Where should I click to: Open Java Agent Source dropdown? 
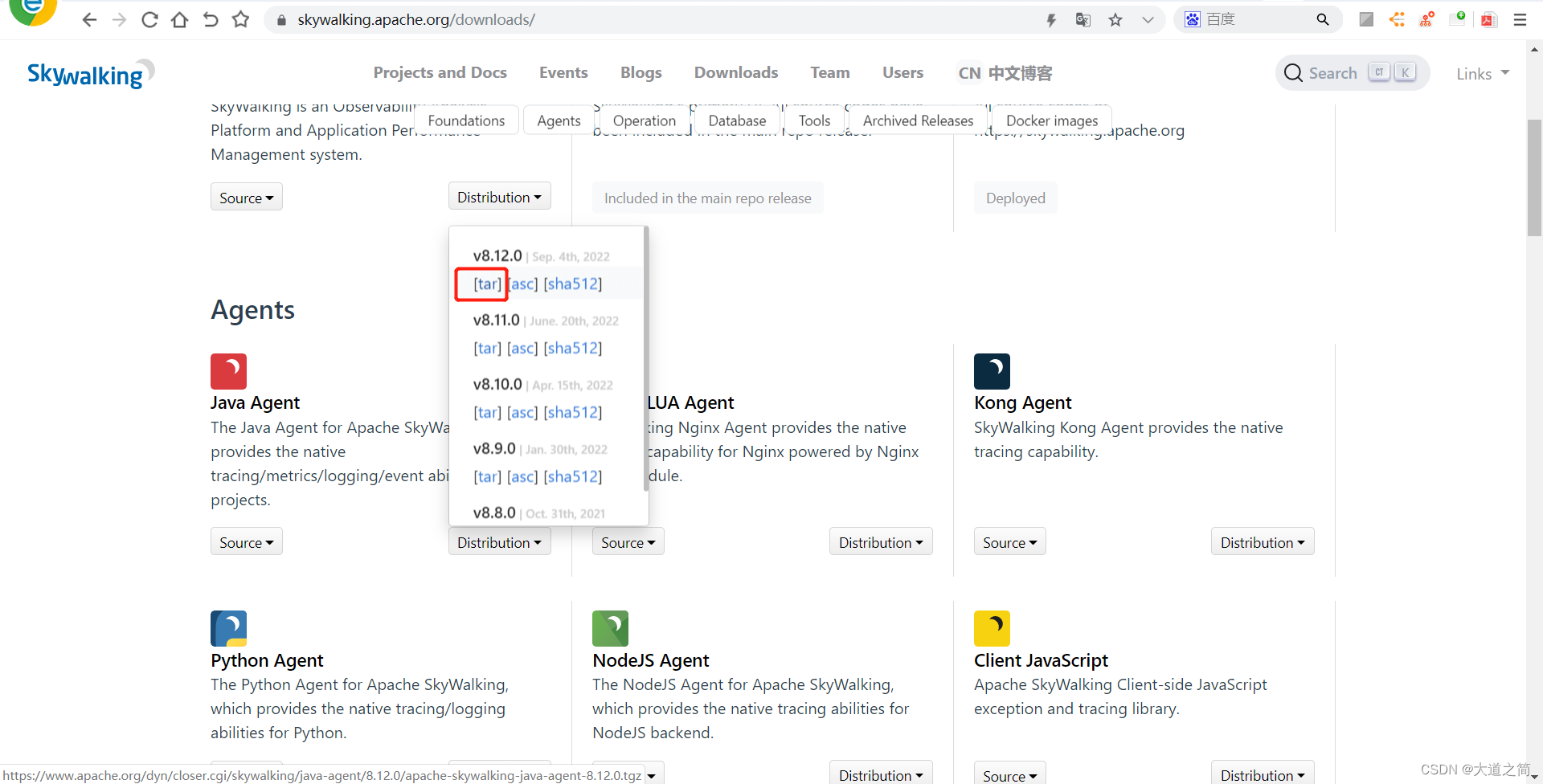(x=246, y=542)
